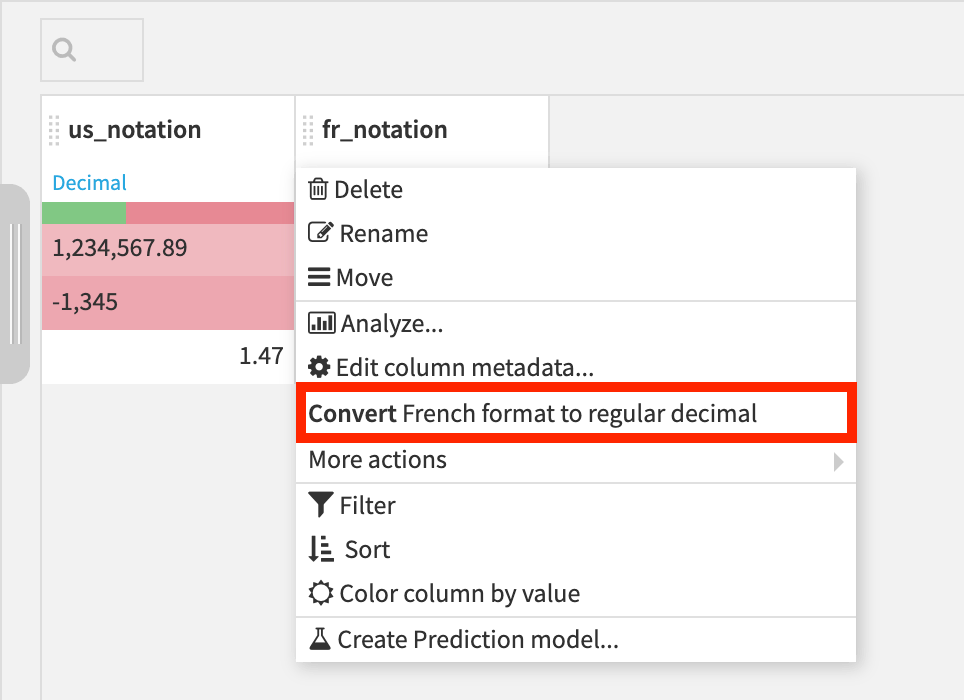Image resolution: width=964 pixels, height=700 pixels.
Task: Click the green valid portion of quality bar
Action: pos(84,213)
